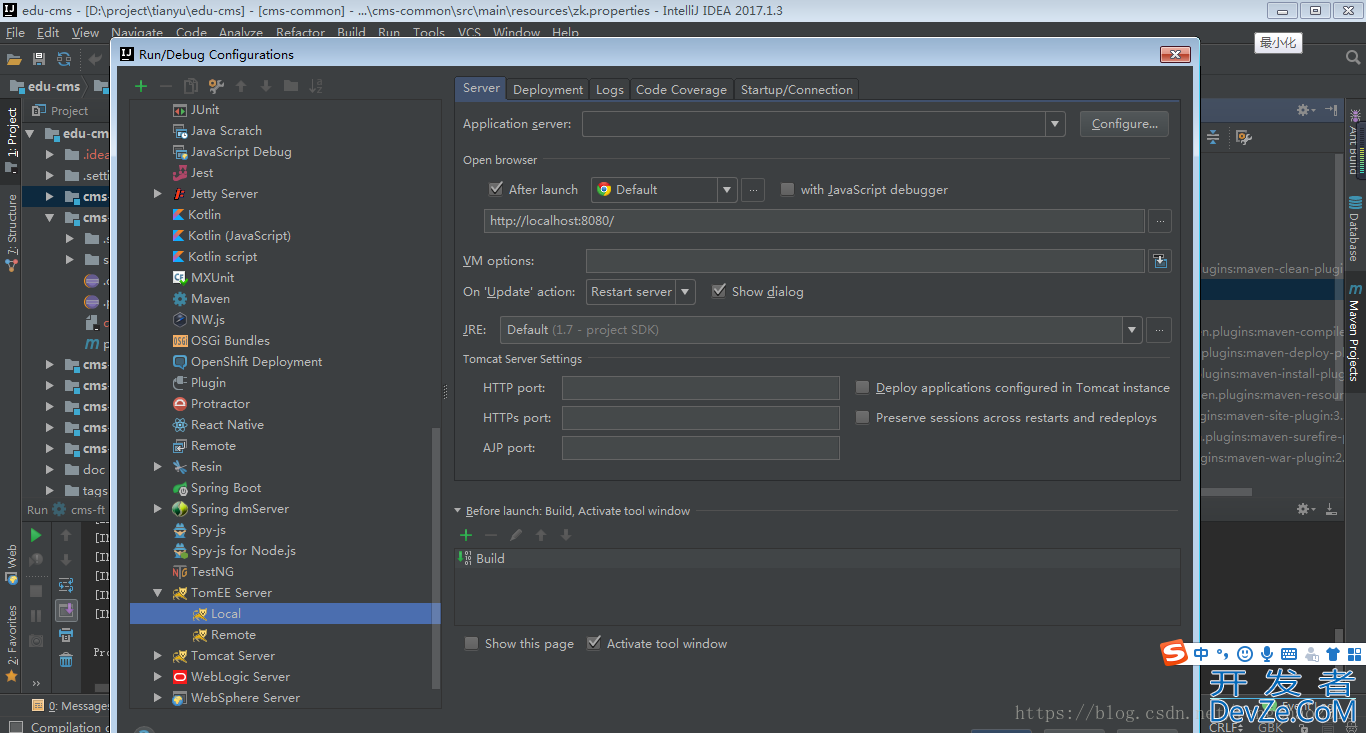Screen dimensions: 1366x733
Task: Click collapse all icon in Maven panel
Action: [1213, 136]
